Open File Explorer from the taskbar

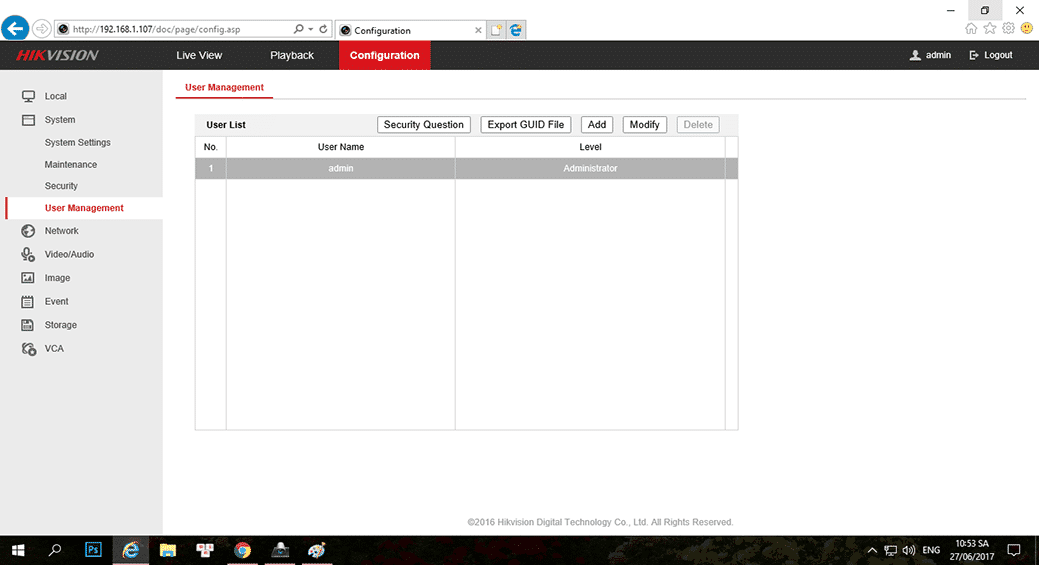[168, 550]
